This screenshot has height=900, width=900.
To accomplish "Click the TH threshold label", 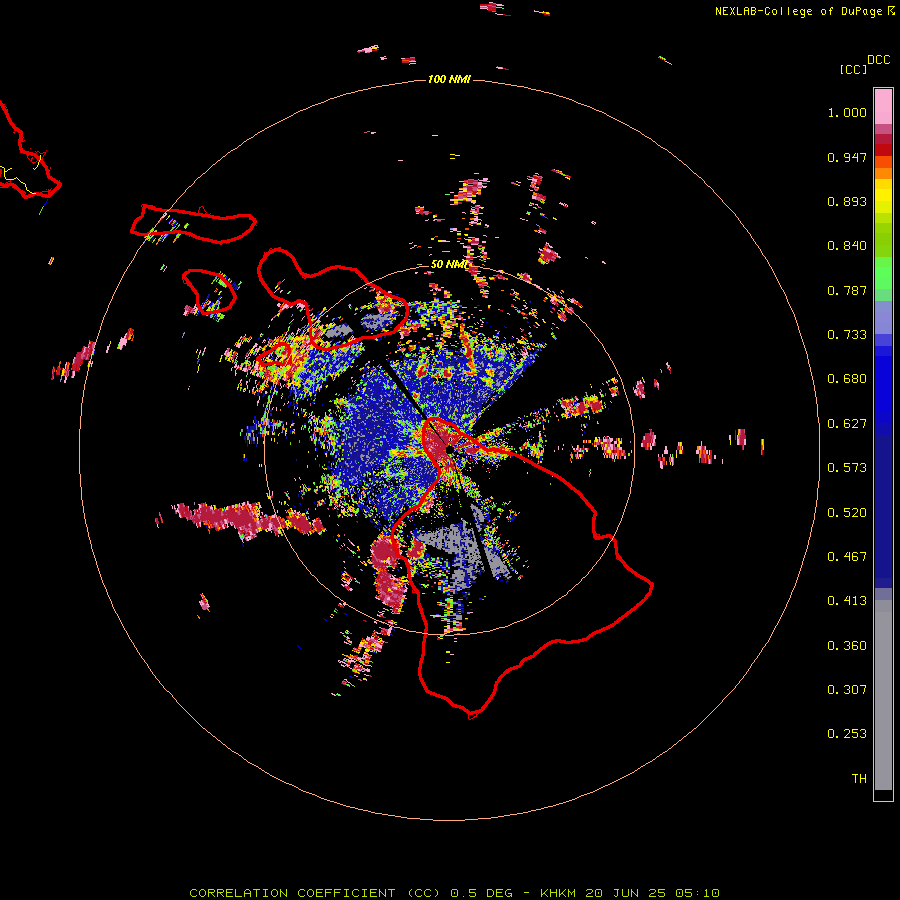I will [x=859, y=779].
